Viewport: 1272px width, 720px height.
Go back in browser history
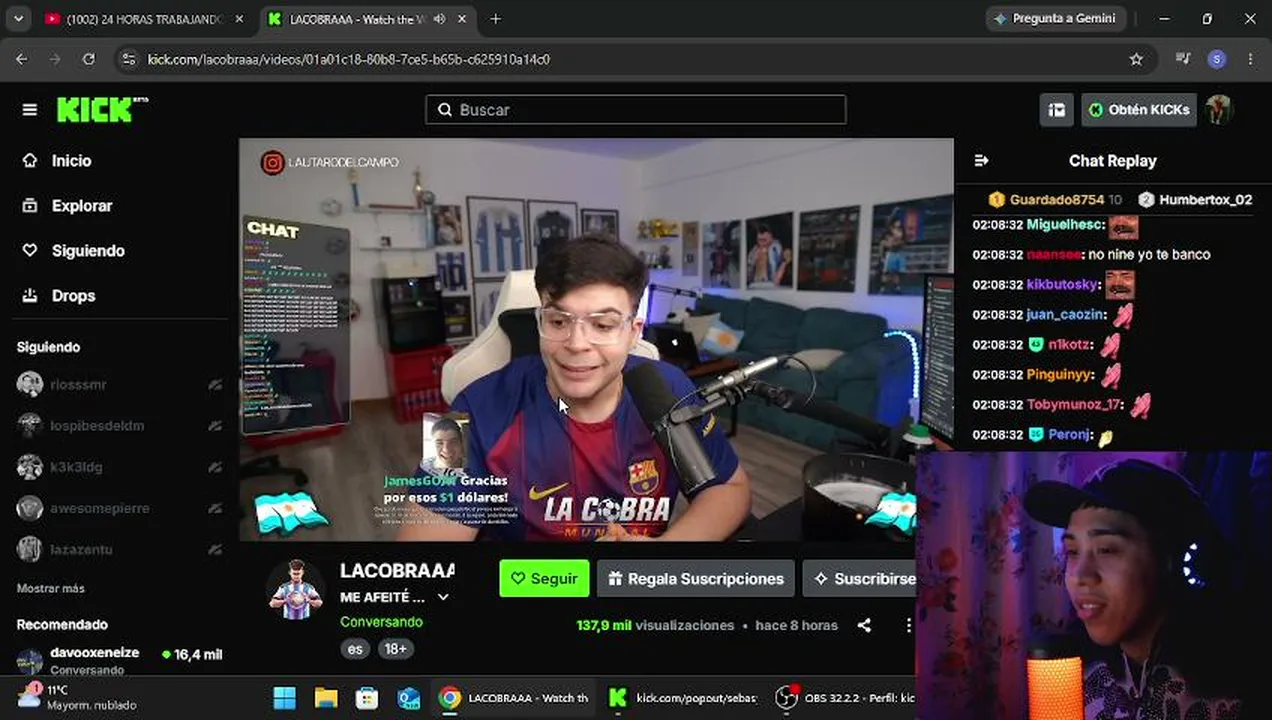[22, 59]
